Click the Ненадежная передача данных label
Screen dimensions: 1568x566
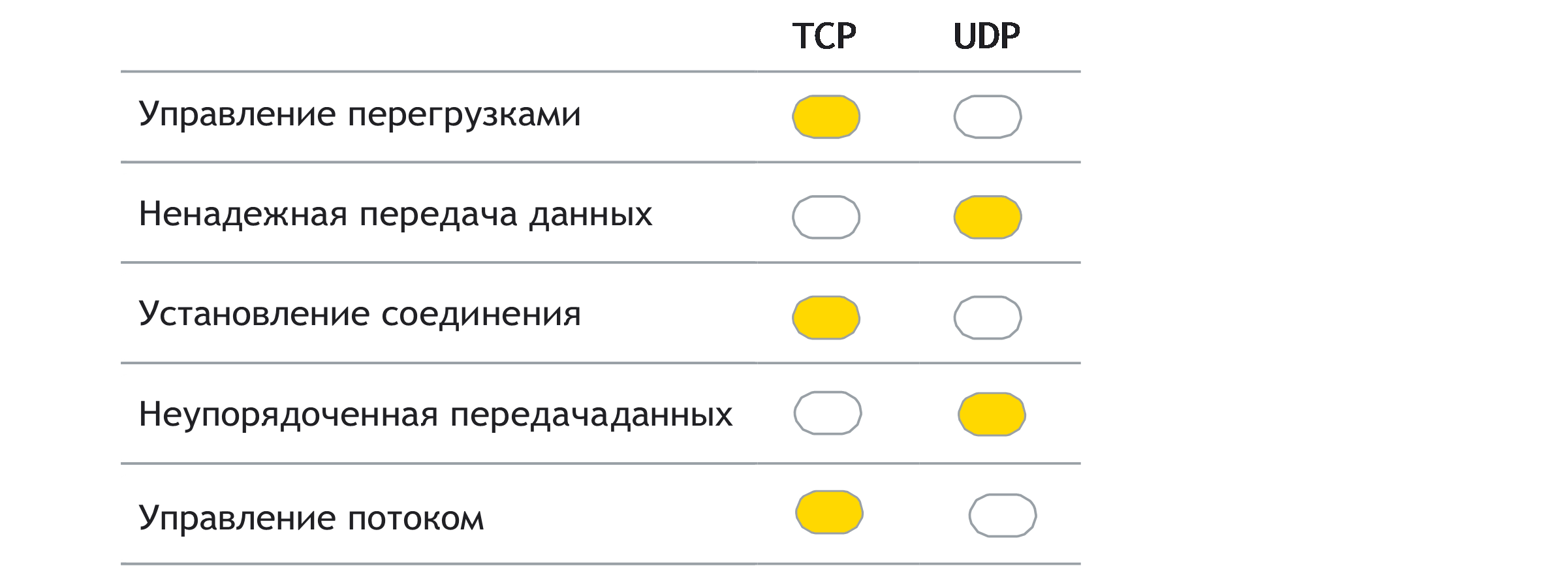396,215
